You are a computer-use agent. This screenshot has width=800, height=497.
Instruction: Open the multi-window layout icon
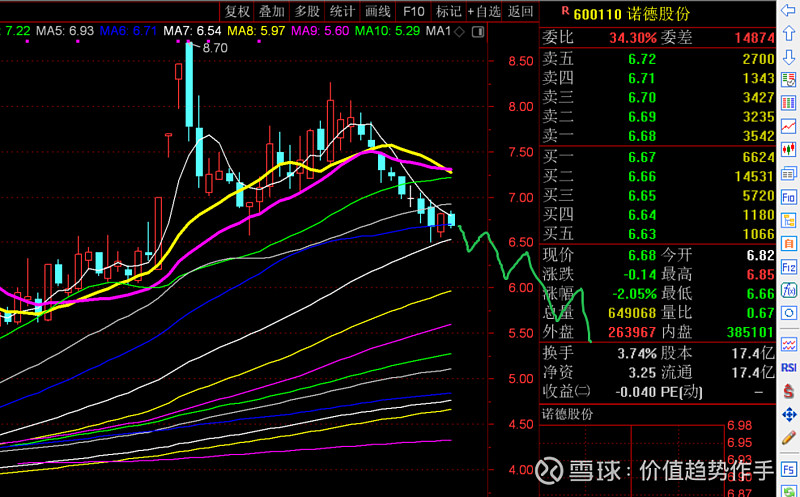[788, 173]
